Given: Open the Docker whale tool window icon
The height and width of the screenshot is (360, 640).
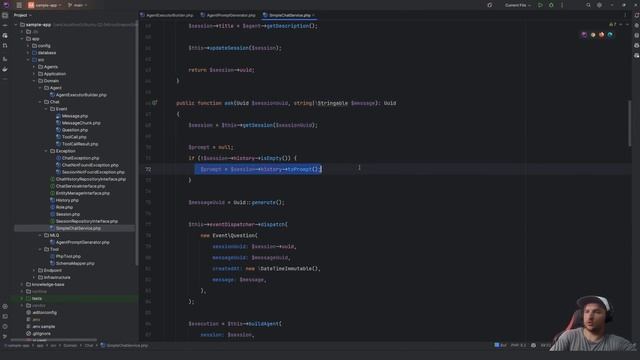Looking at the screenshot, I should click(5, 69).
